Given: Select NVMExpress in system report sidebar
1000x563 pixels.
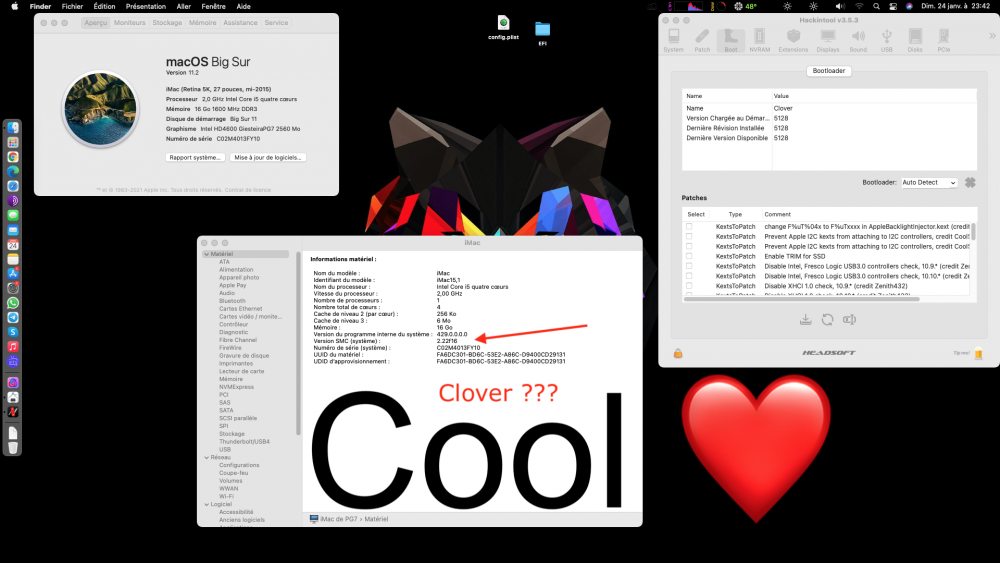Looking at the screenshot, I should coord(236,387).
